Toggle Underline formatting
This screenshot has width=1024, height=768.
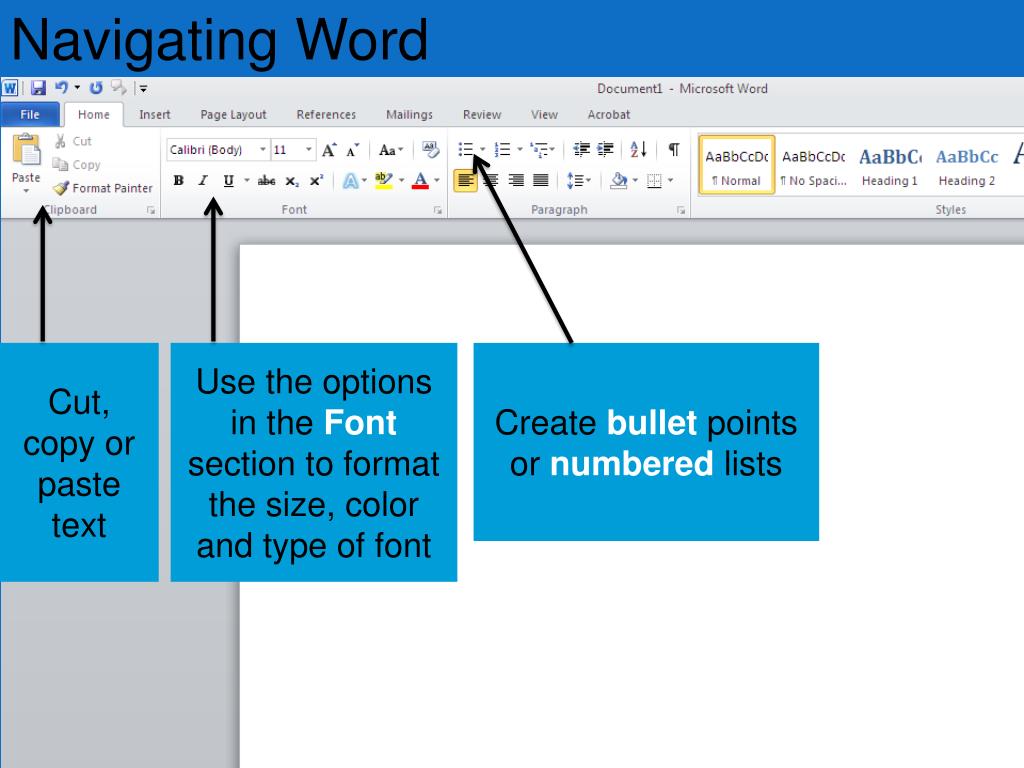click(228, 181)
